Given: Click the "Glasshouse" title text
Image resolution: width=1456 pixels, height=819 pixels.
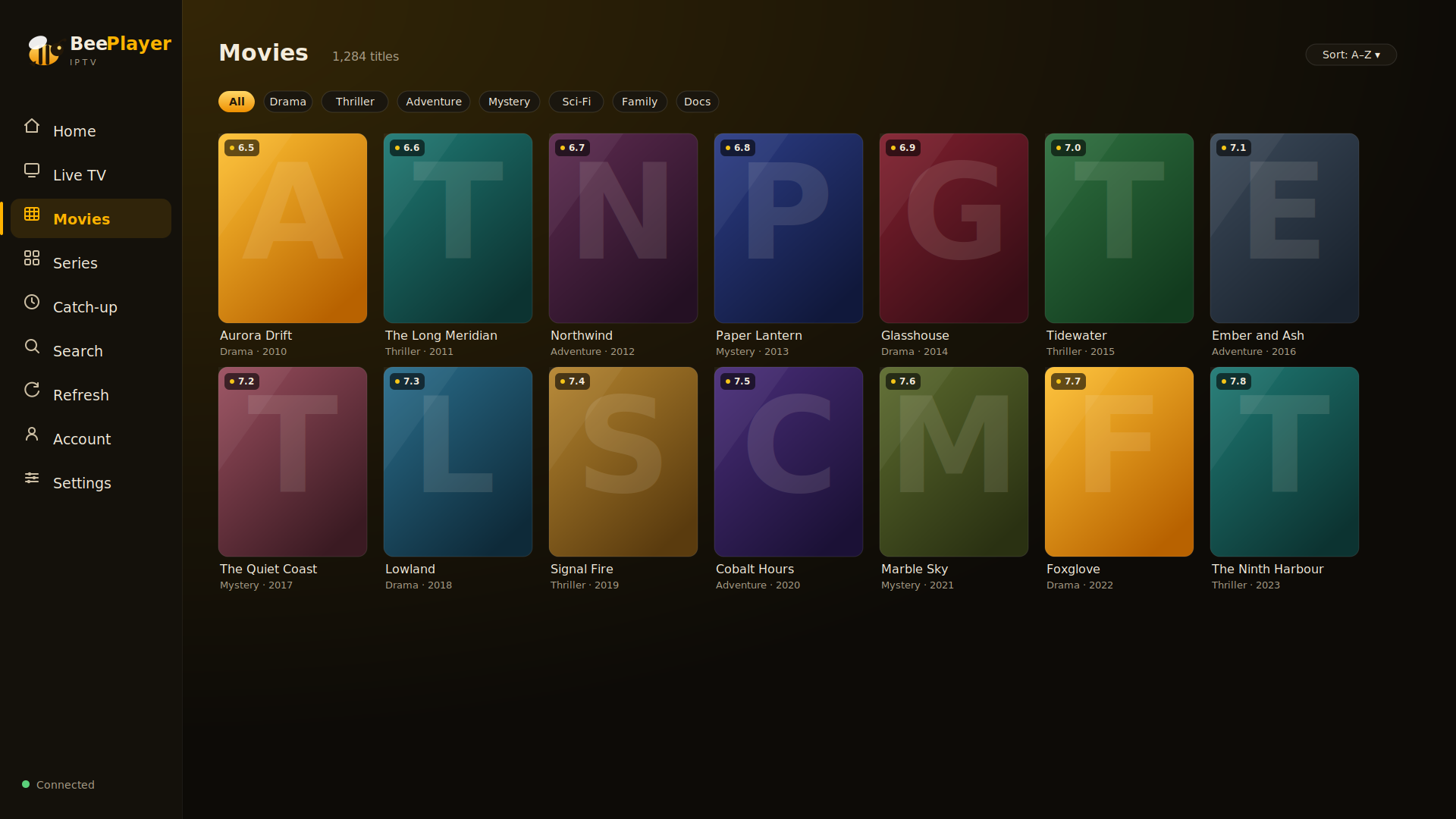Looking at the screenshot, I should click(915, 335).
